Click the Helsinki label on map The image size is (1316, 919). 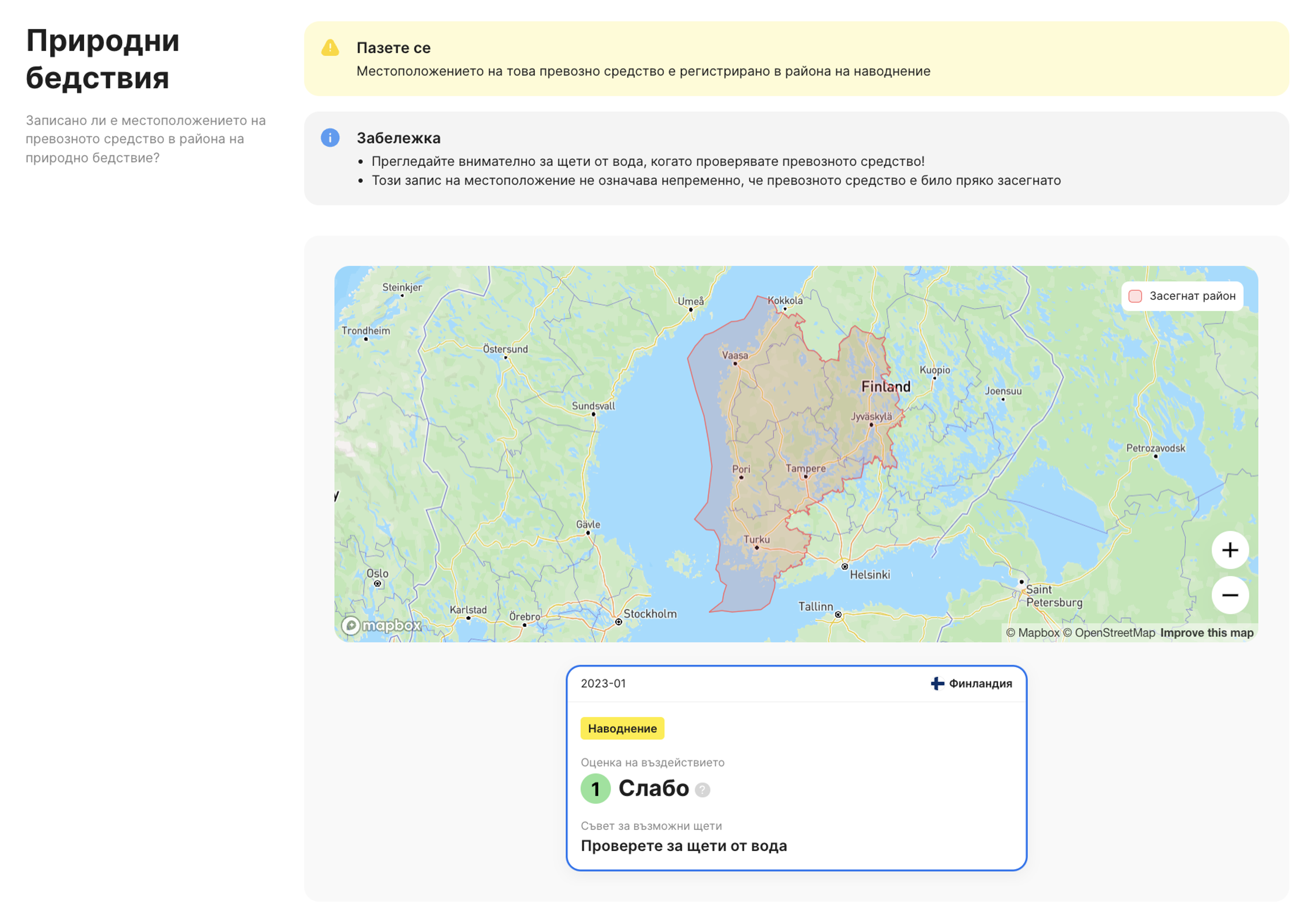click(x=869, y=575)
